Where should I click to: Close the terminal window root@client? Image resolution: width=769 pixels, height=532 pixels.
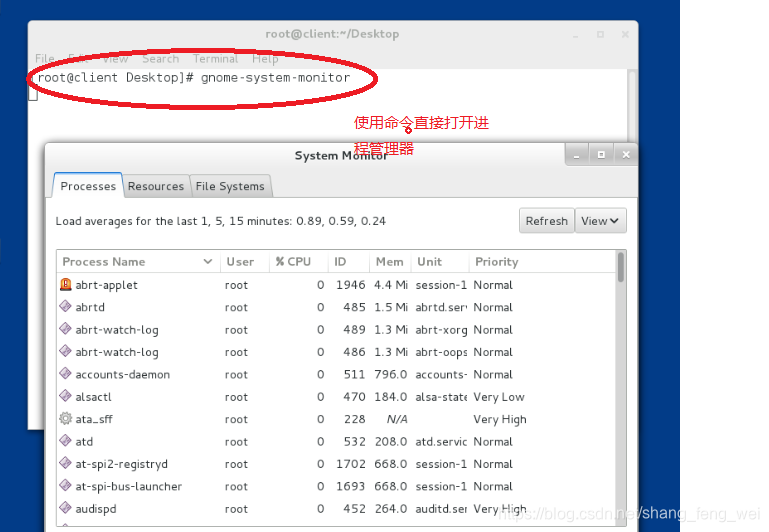[x=625, y=34]
